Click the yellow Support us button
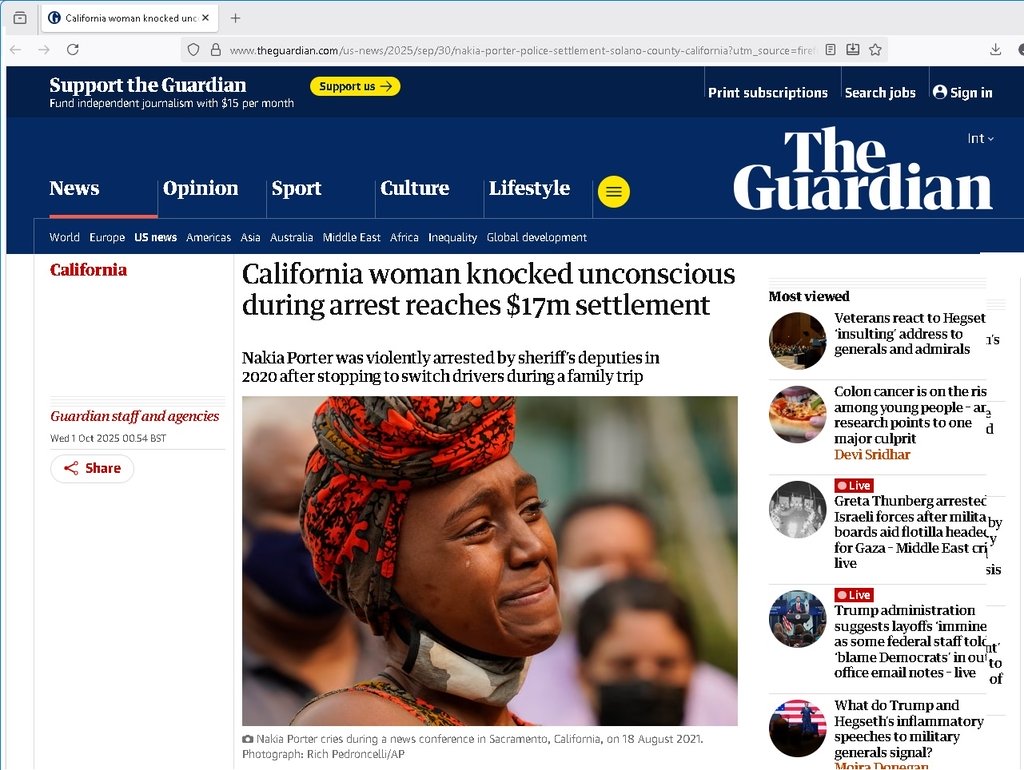Image resolution: width=1024 pixels, height=770 pixels. tap(355, 86)
